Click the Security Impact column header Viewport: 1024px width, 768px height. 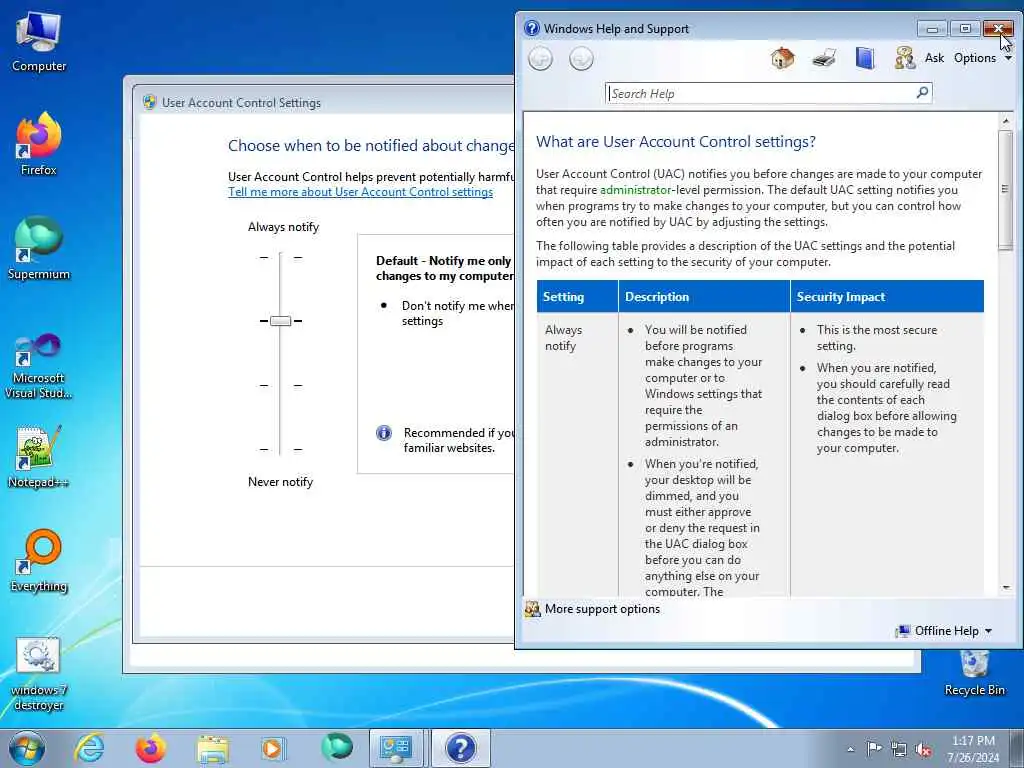pyautogui.click(x=887, y=296)
